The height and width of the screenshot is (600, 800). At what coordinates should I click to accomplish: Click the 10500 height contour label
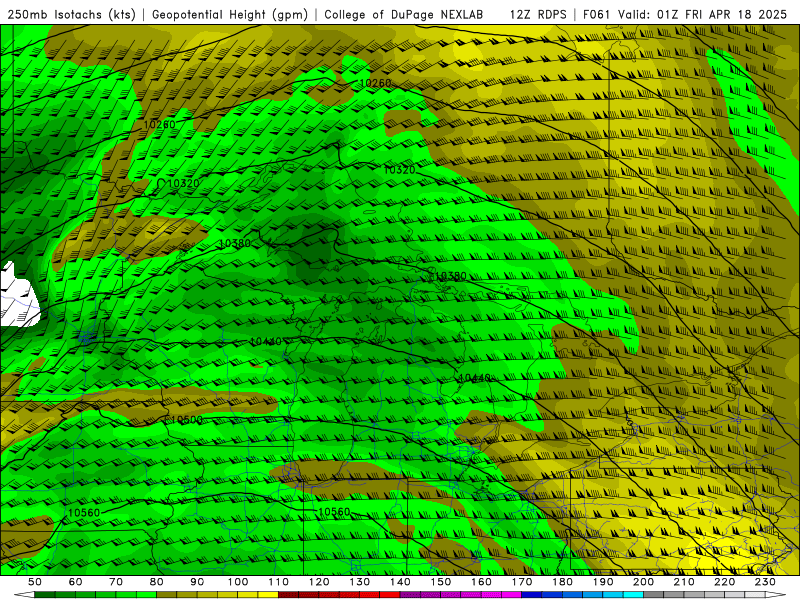186,419
